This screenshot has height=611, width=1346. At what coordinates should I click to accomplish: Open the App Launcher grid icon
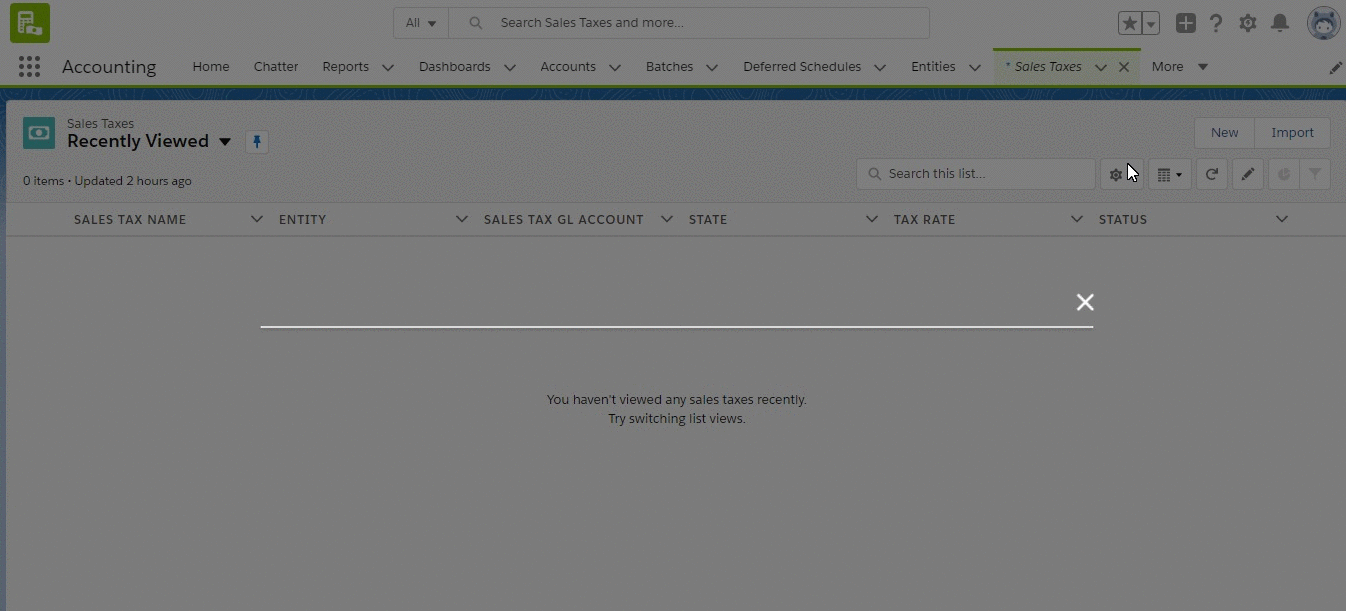tap(29, 67)
